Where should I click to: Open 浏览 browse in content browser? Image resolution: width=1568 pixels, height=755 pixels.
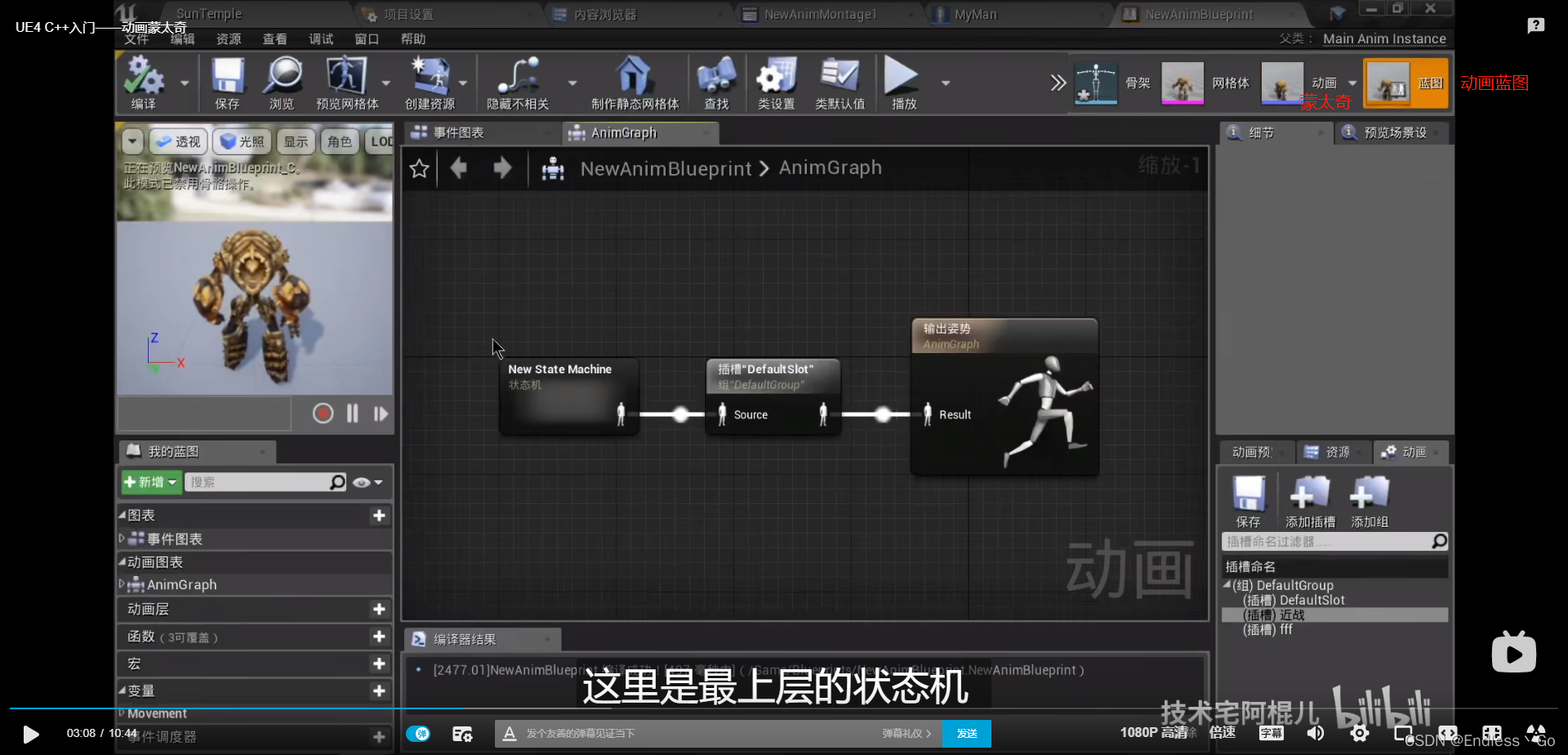283,83
